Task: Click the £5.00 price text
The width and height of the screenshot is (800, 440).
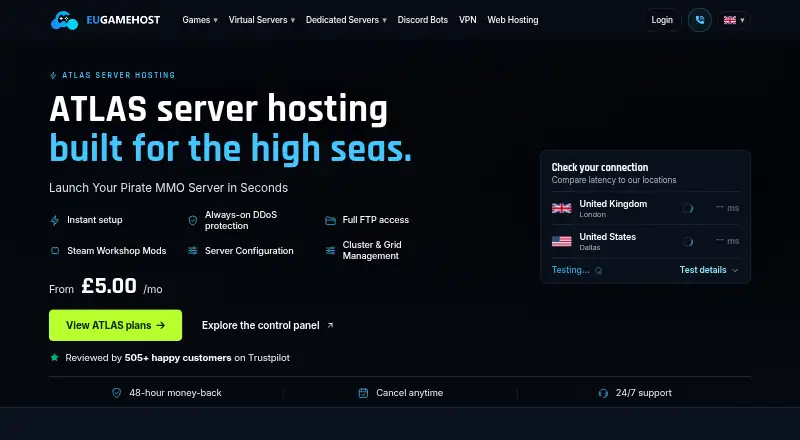Action: click(x=109, y=286)
